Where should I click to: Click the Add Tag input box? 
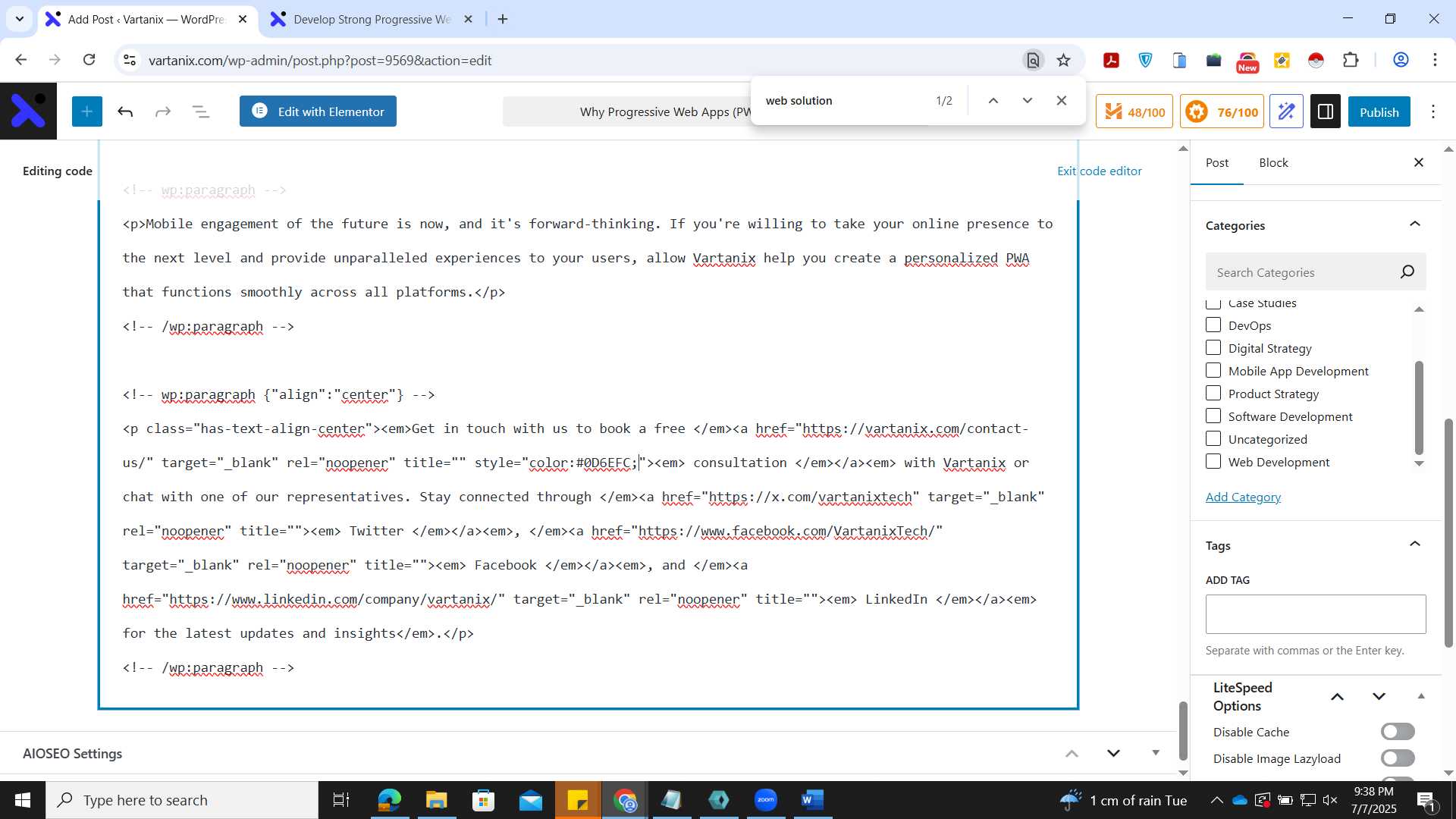click(1316, 614)
